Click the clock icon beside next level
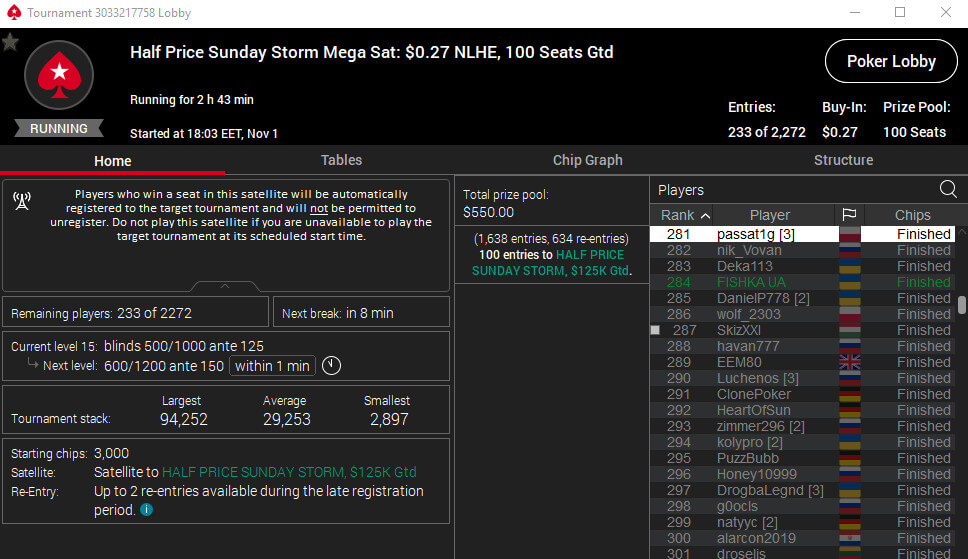This screenshot has height=559, width=968. (x=332, y=366)
